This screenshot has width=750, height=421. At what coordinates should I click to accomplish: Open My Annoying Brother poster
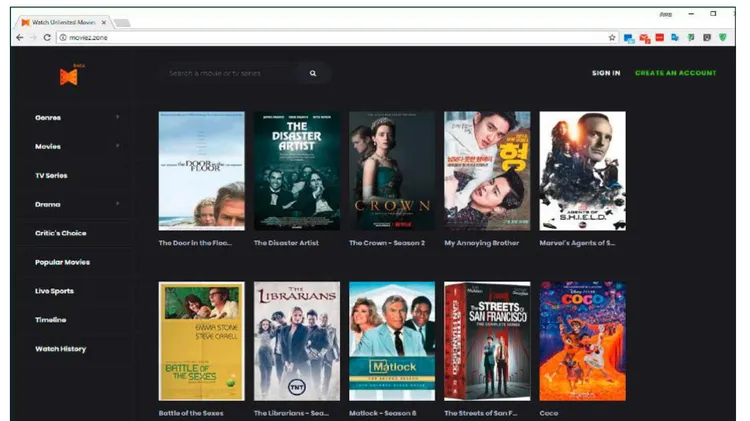[487, 171]
